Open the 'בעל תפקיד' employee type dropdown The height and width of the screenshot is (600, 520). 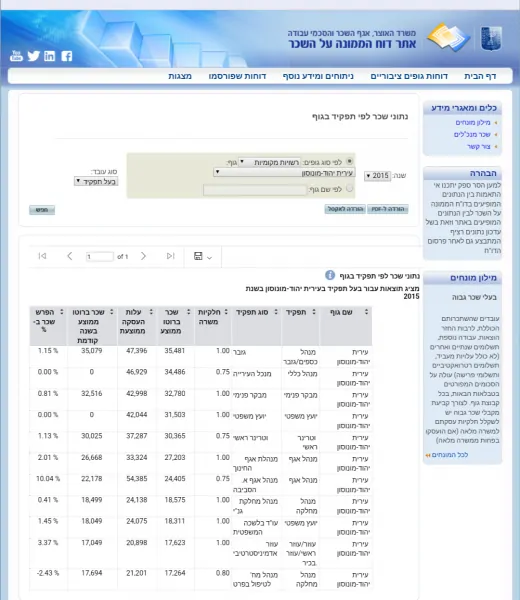96,181
